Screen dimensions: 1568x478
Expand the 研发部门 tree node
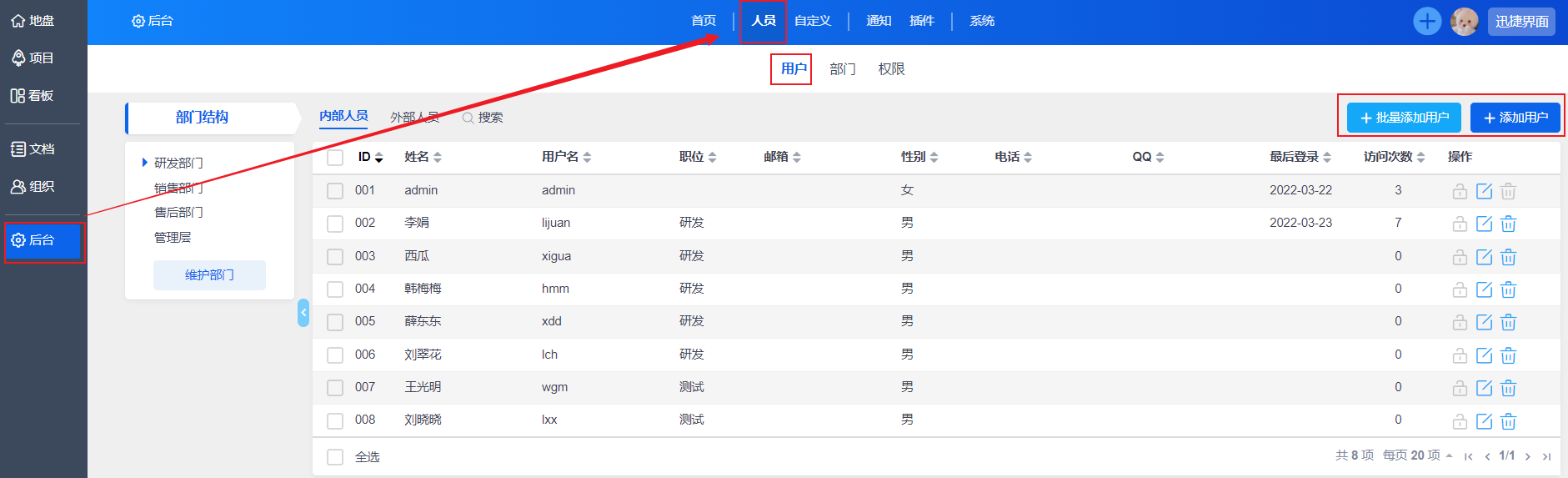(145, 163)
